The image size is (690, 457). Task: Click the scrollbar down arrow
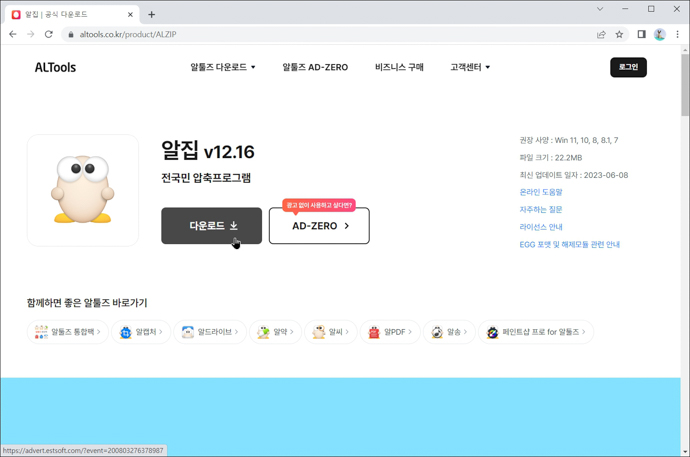[x=685, y=451]
